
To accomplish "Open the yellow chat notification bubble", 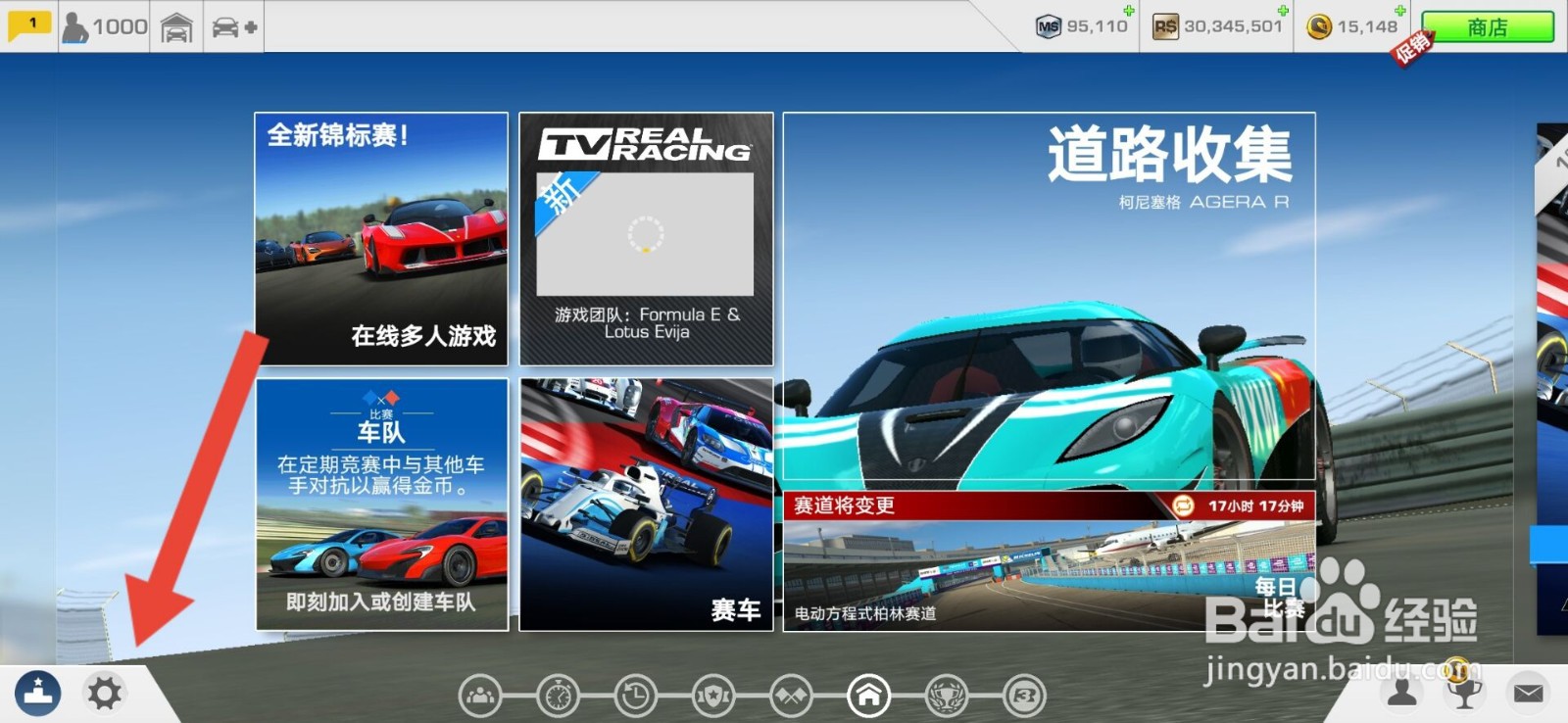I will pyautogui.click(x=28, y=25).
